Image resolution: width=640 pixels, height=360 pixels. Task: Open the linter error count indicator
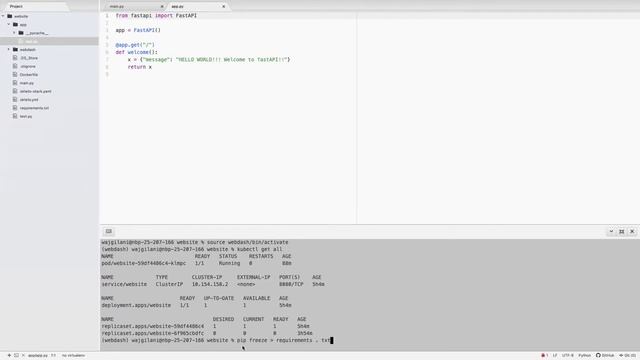(544, 356)
